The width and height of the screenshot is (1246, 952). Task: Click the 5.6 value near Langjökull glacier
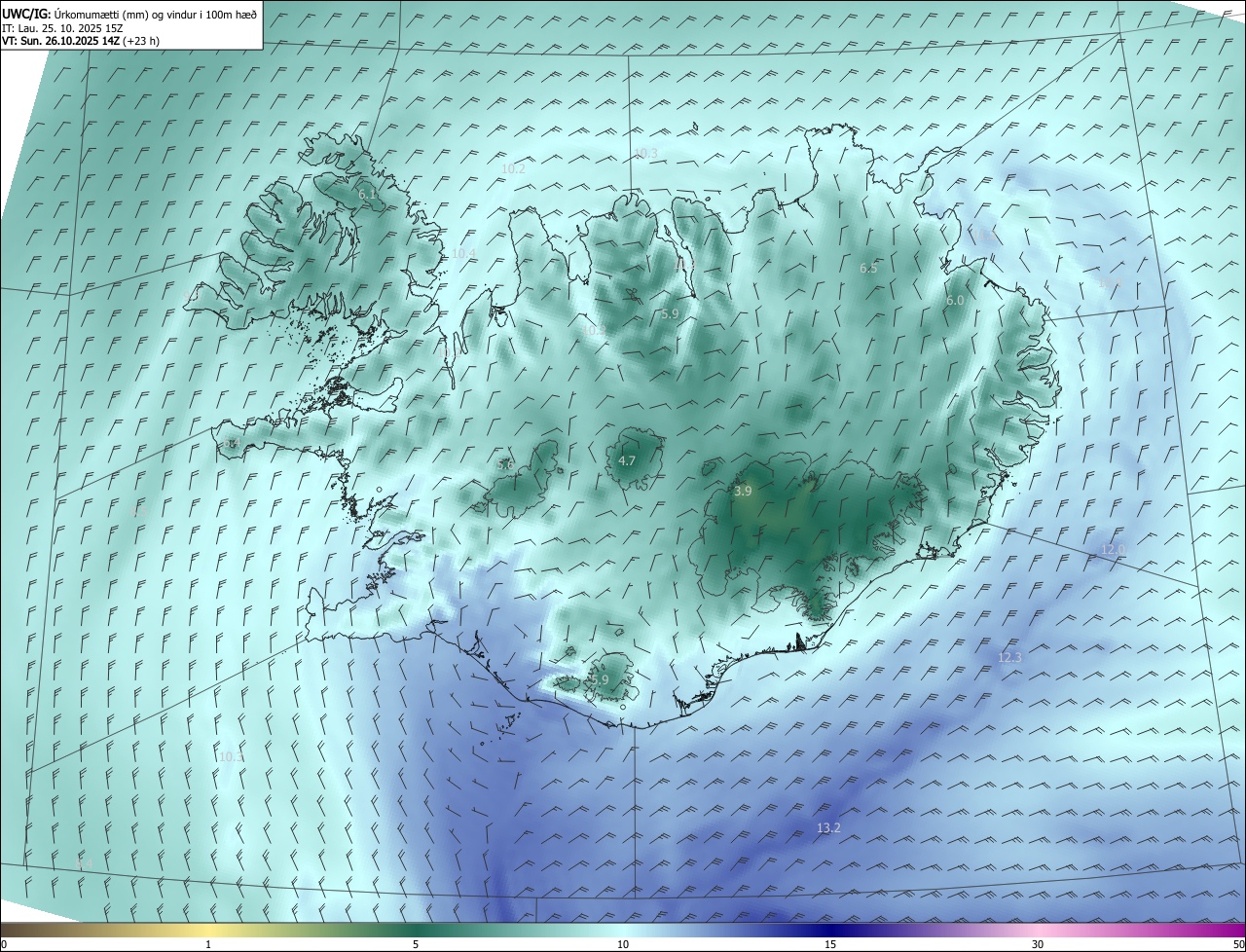[x=505, y=465]
